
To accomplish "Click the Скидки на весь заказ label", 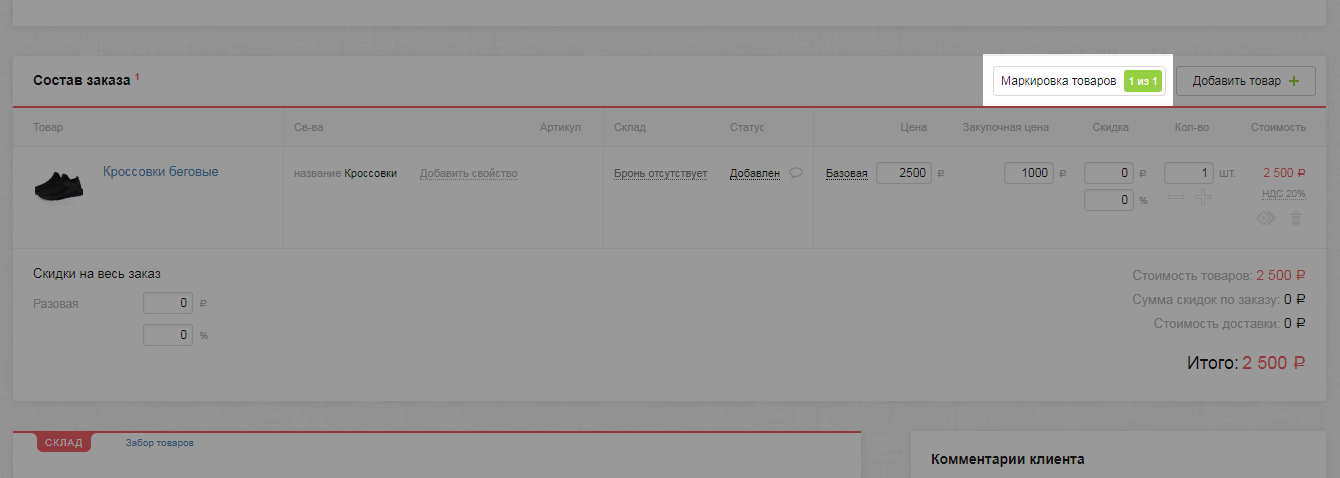I will click(x=97, y=274).
